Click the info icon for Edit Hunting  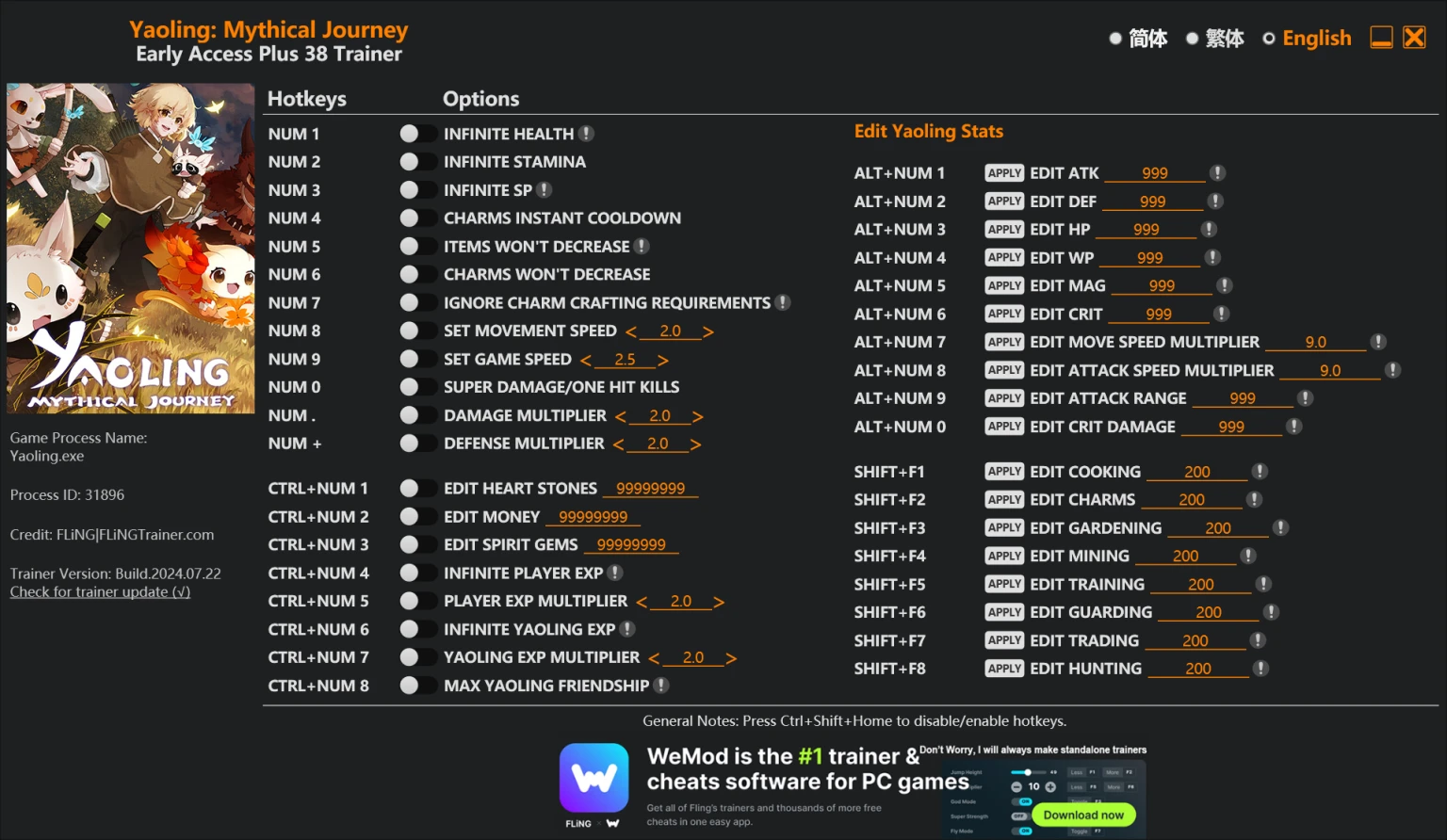coord(1260,669)
